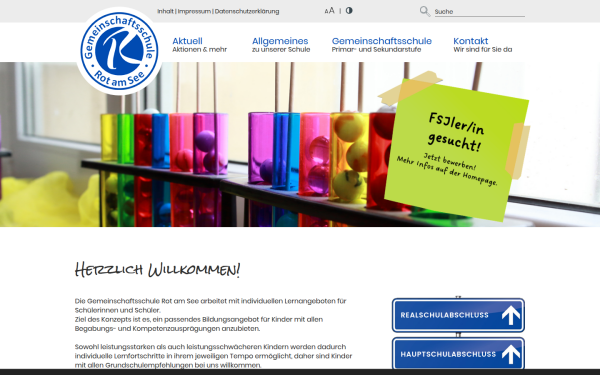Click the arrow on the Hauptschulabschluss sign

tap(511, 354)
